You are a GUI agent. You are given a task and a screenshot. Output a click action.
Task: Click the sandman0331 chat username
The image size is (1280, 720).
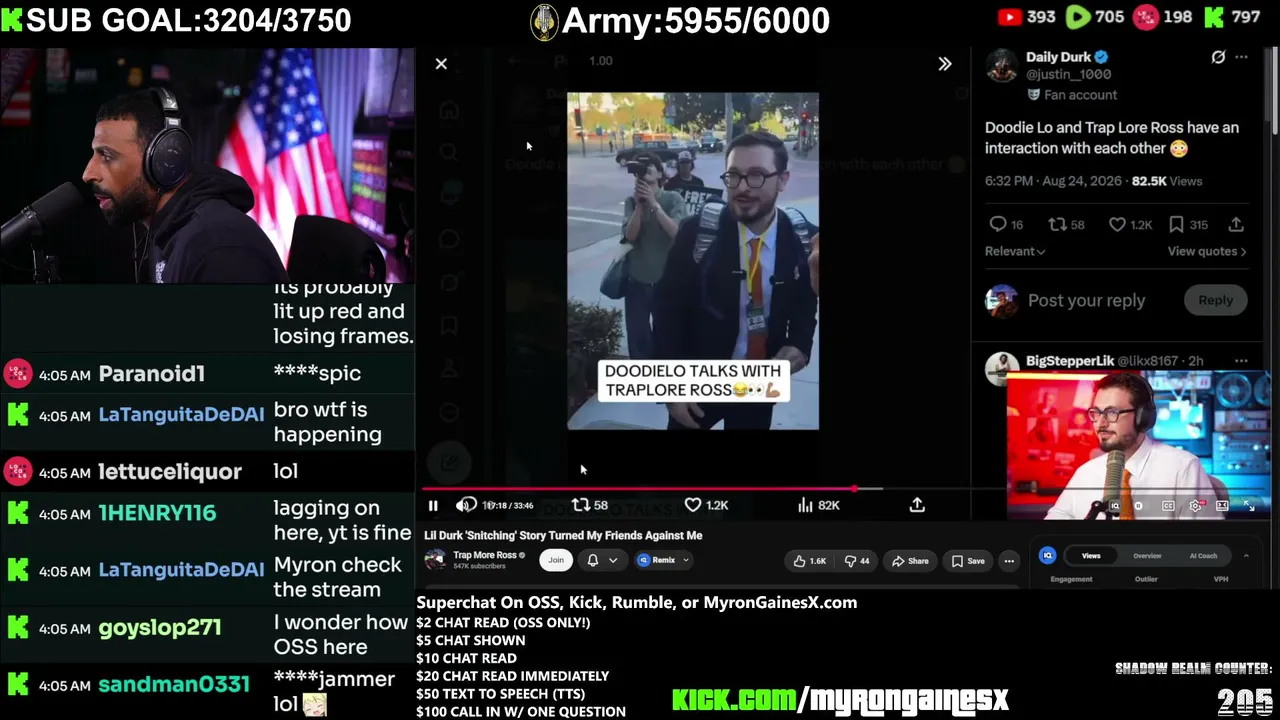(x=174, y=685)
